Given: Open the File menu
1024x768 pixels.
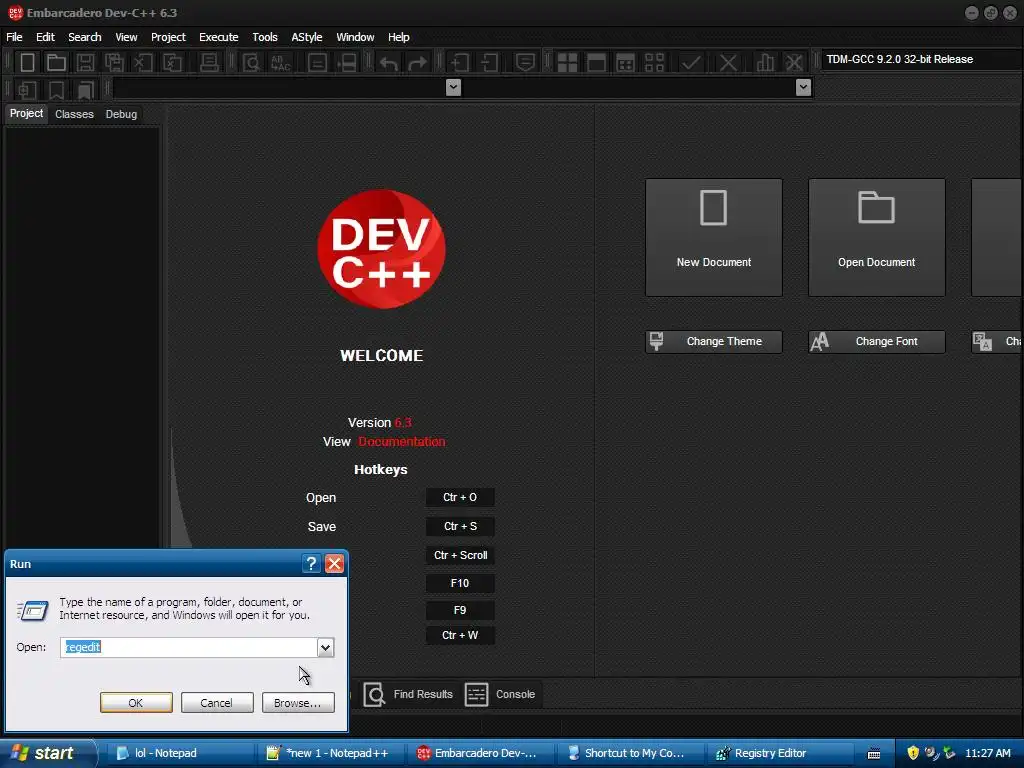Looking at the screenshot, I should pos(14,37).
